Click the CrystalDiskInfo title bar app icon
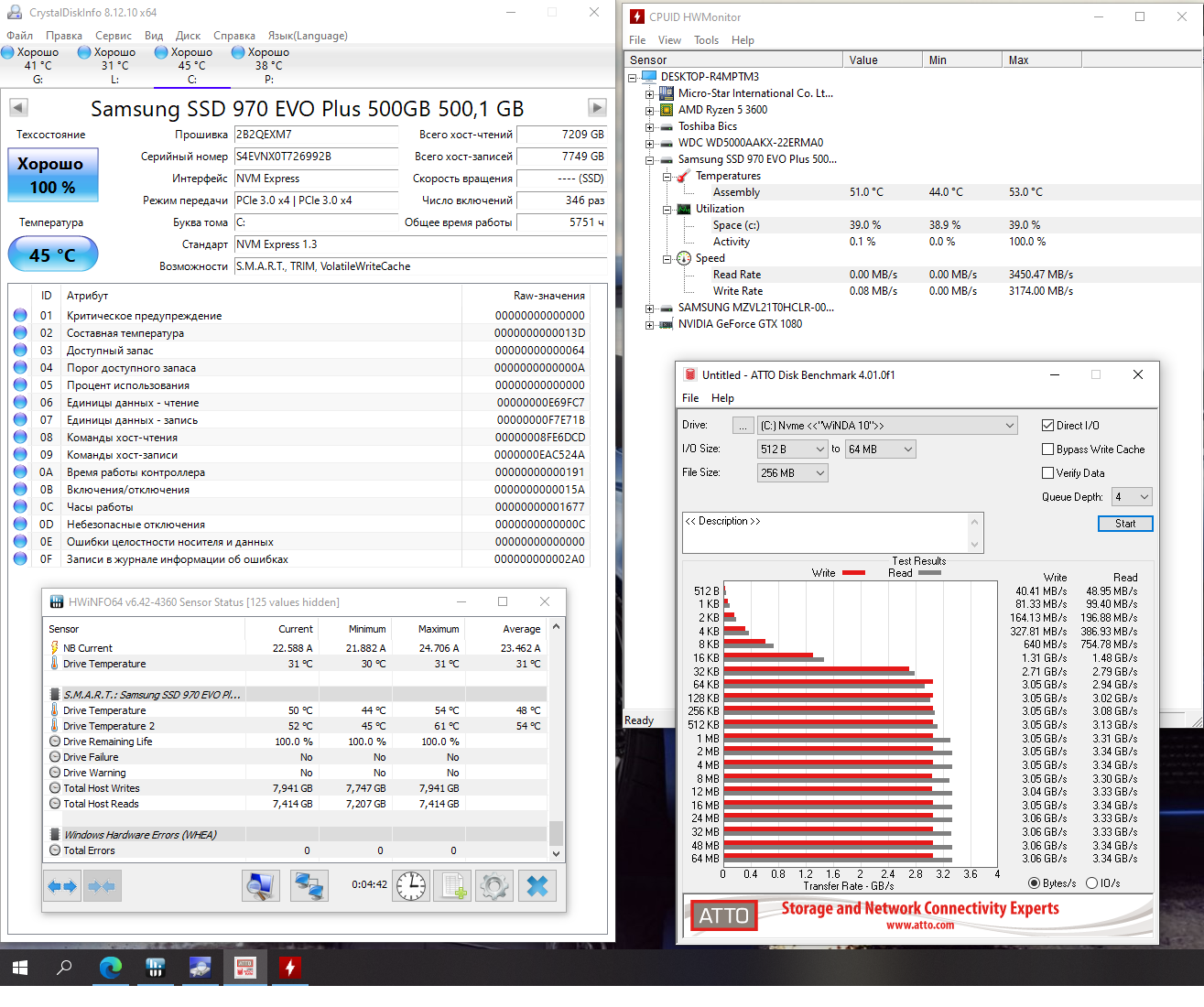This screenshot has width=1204, height=1007. [14, 13]
